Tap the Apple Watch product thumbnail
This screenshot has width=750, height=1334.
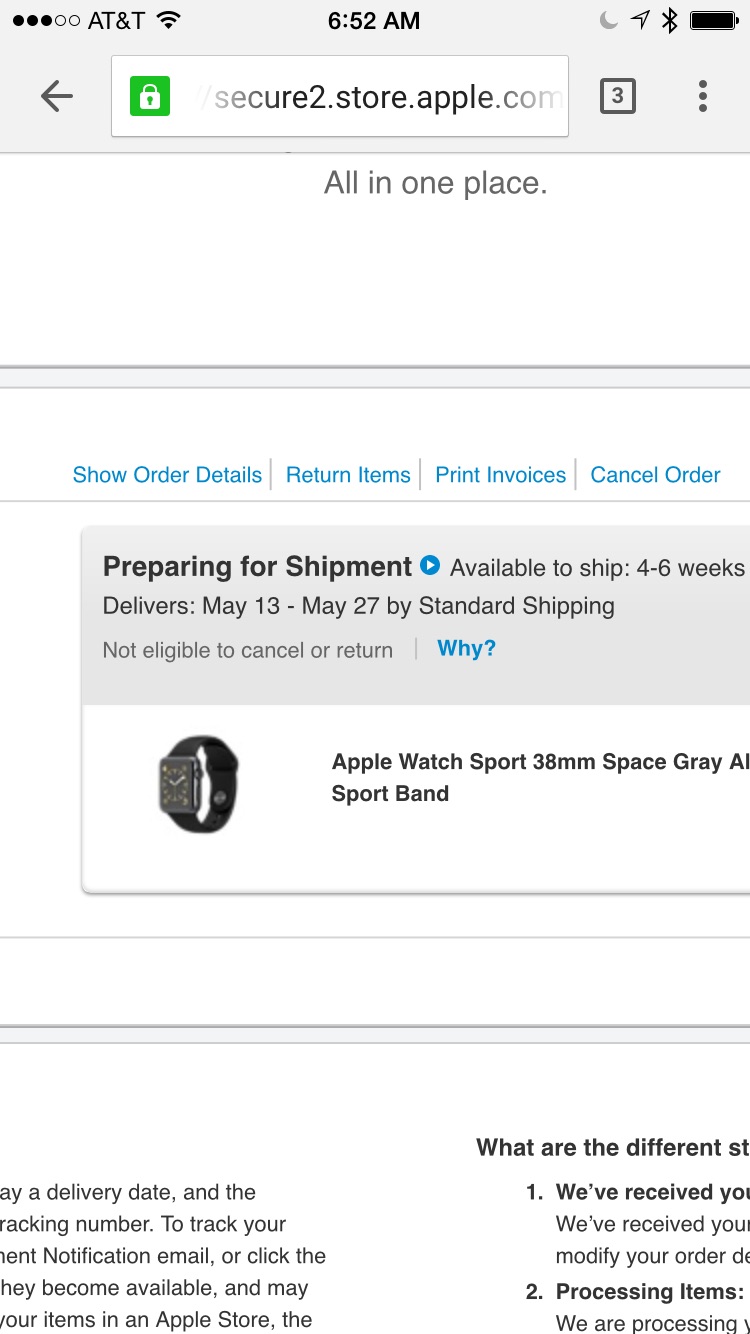click(199, 784)
